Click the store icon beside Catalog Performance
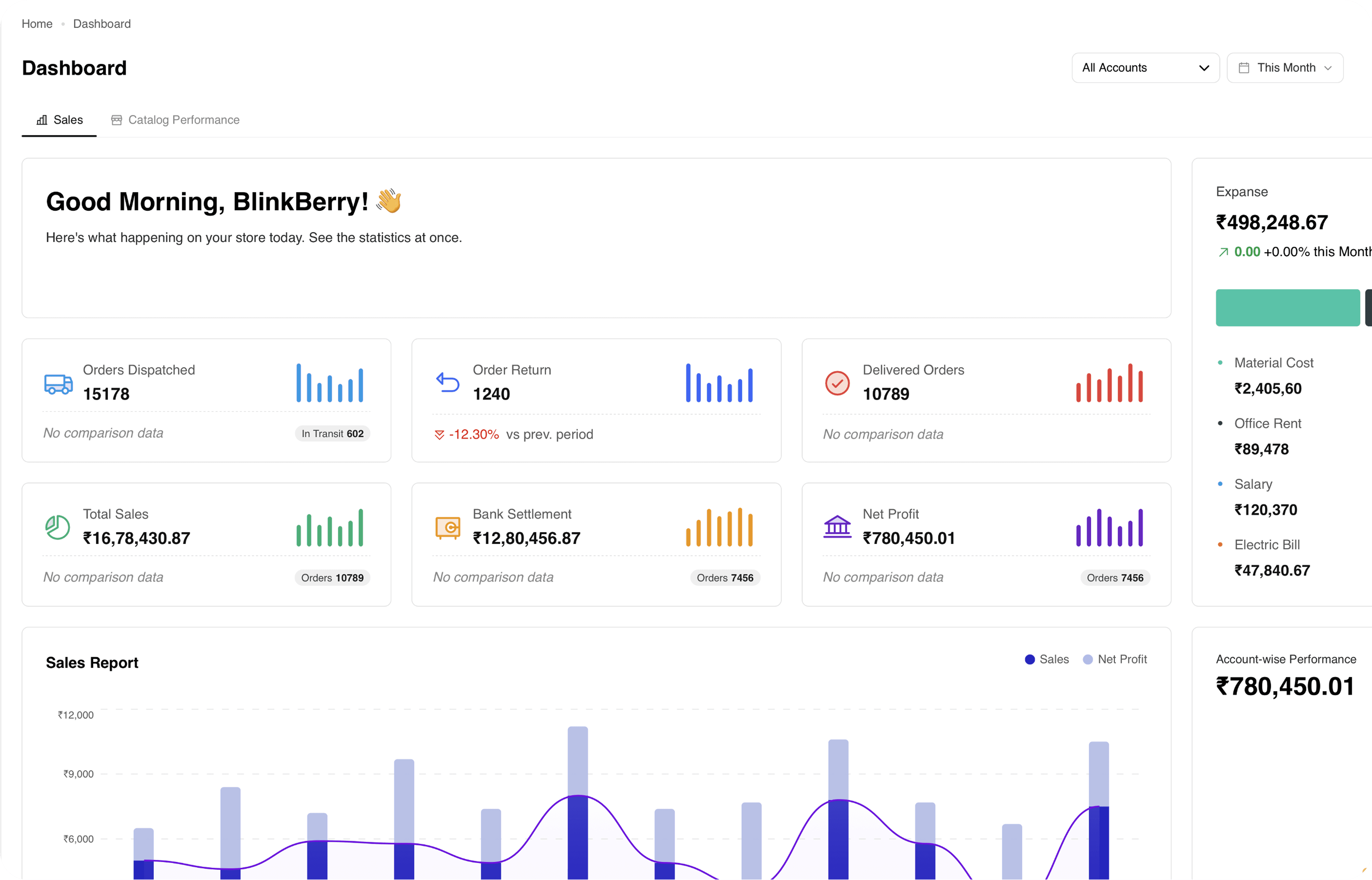Screen dimensions: 1372x880 click(x=116, y=120)
